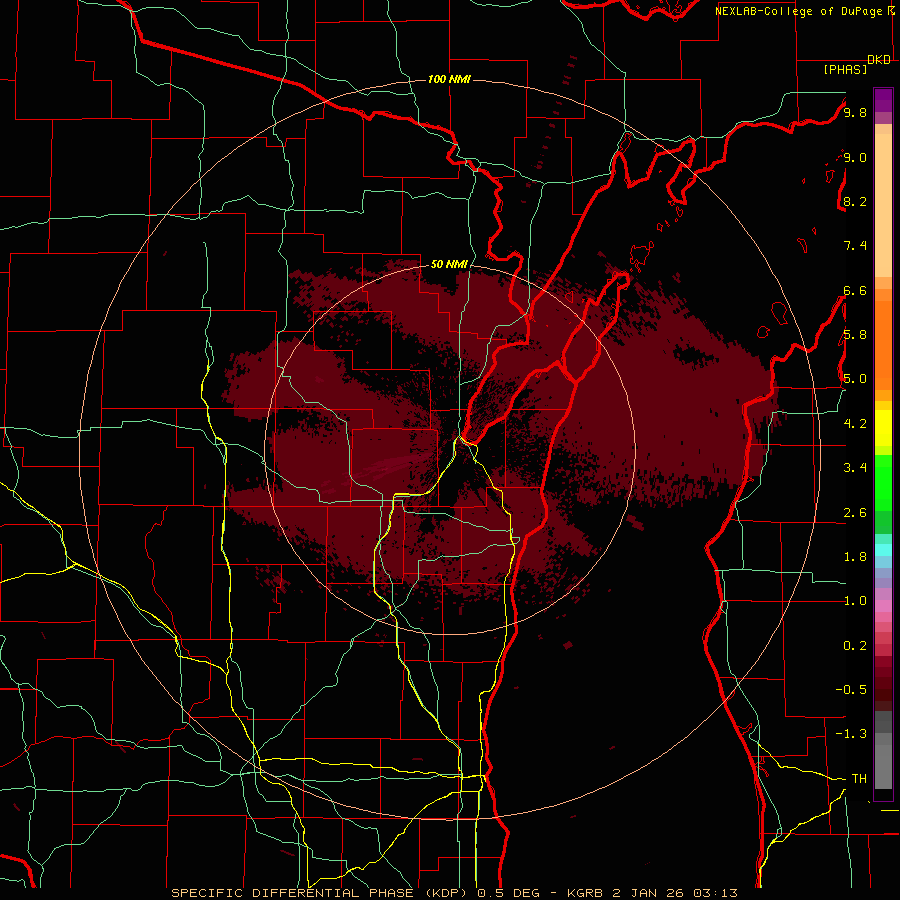Pick the pink band near 1.0 on the color bar
900x900 pixels.
(x=883, y=606)
